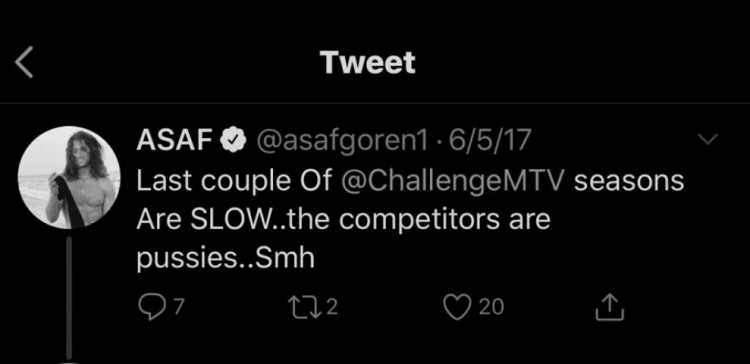
Task: Open the @asafgoren1 handle
Action: click(342, 142)
